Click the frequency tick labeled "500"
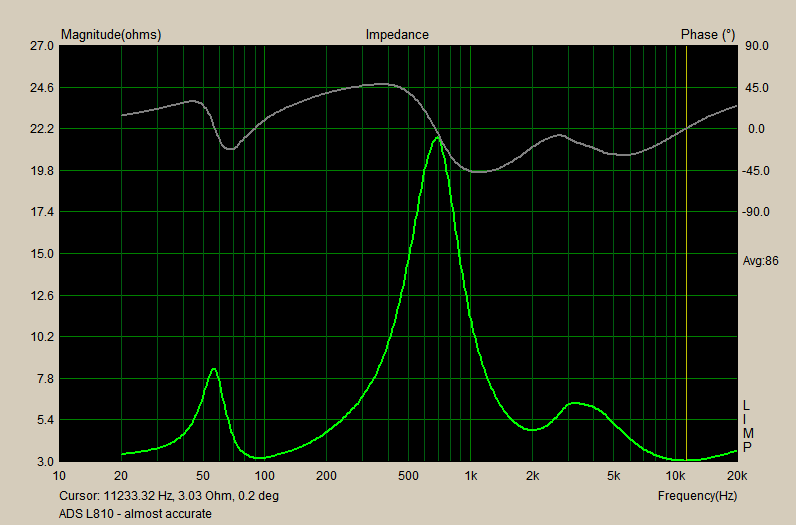The width and height of the screenshot is (796, 525). pos(408,476)
